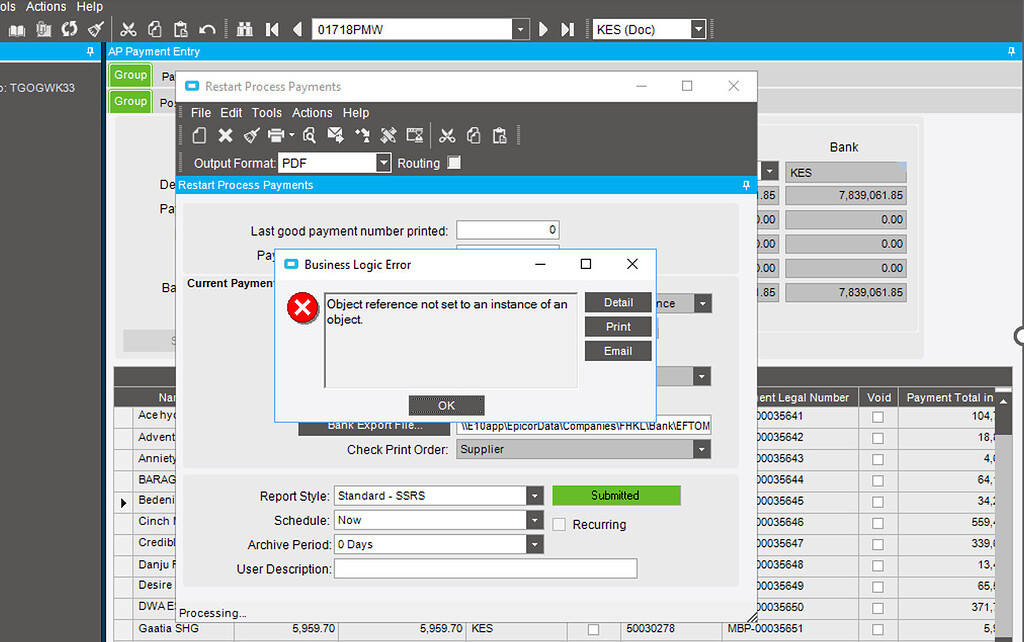Enable the Routing checkbox

[452, 163]
